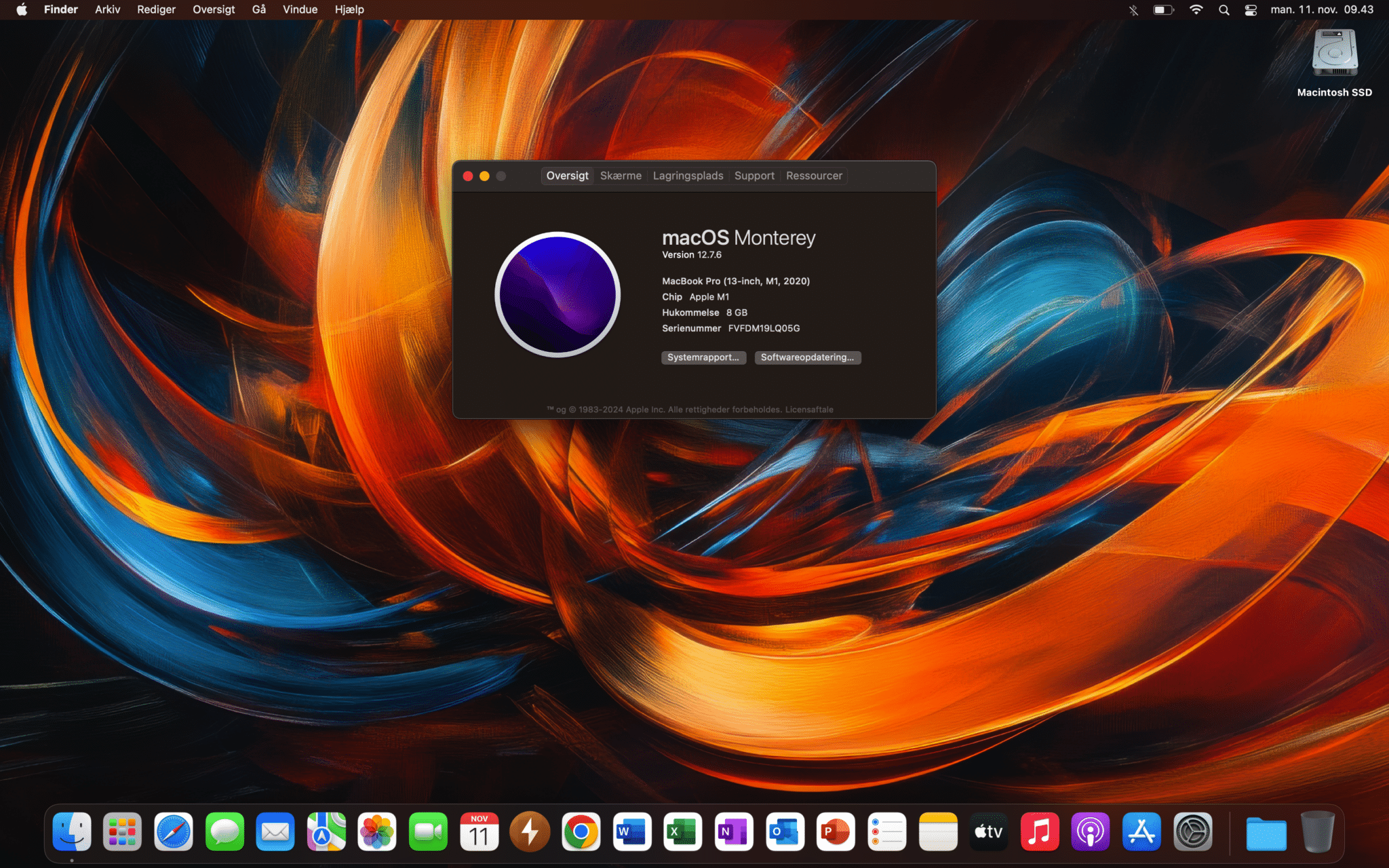1389x868 pixels.
Task: Open Control Center in menu bar
Action: click(1251, 10)
